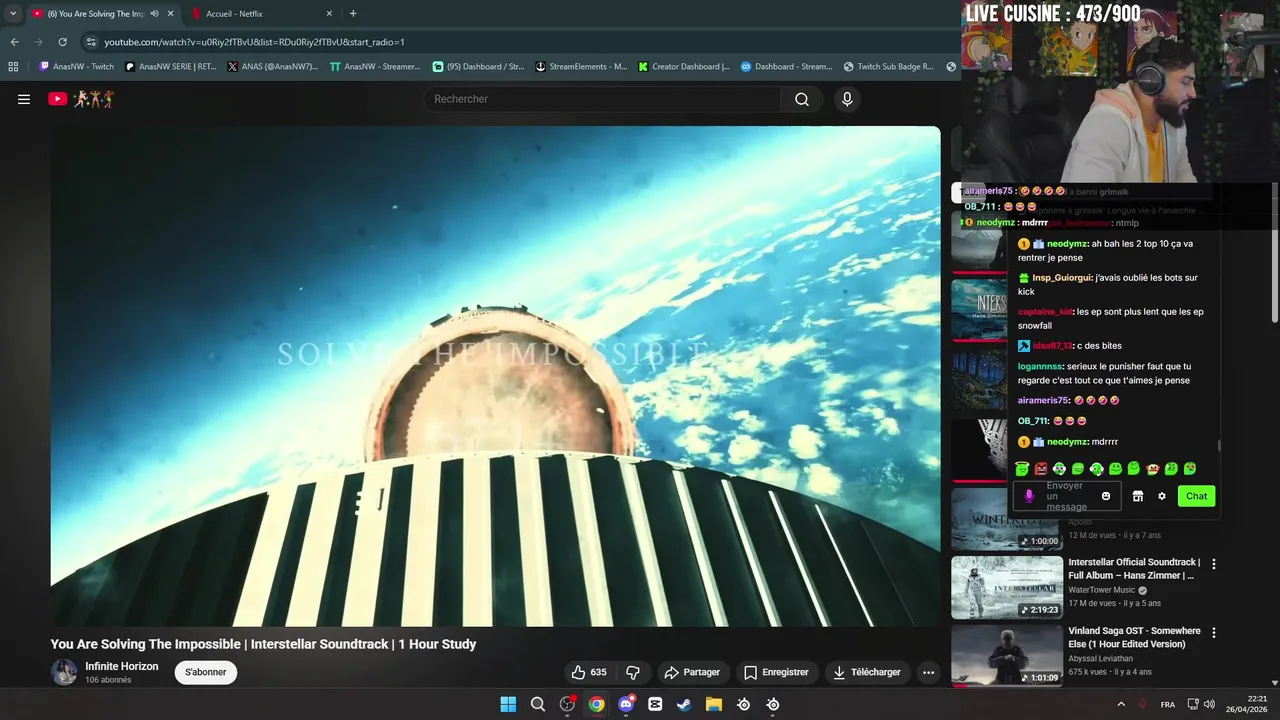Open the WaterTower Music channel
The width and height of the screenshot is (1280, 720).
(x=1102, y=590)
